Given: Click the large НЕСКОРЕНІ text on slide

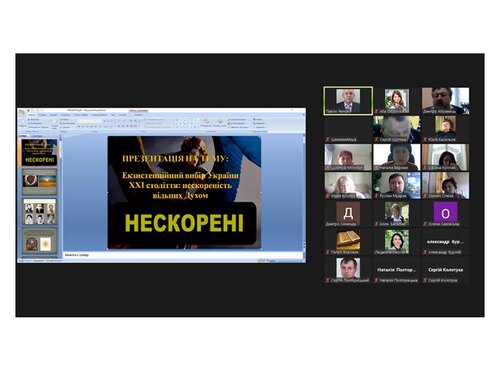Looking at the screenshot, I should pyautogui.click(x=184, y=223).
